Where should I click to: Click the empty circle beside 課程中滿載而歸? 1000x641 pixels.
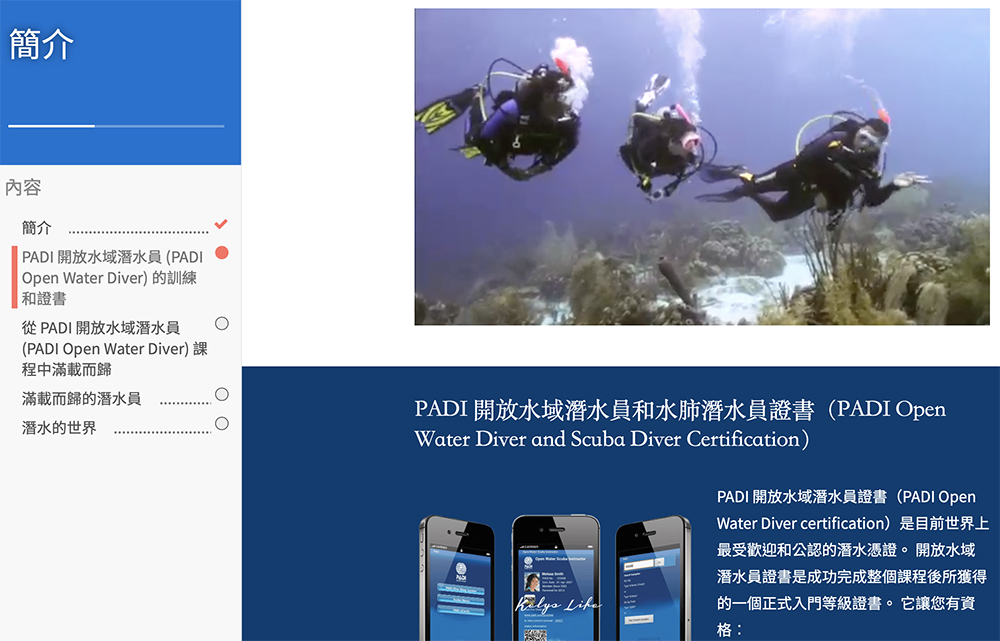(222, 323)
